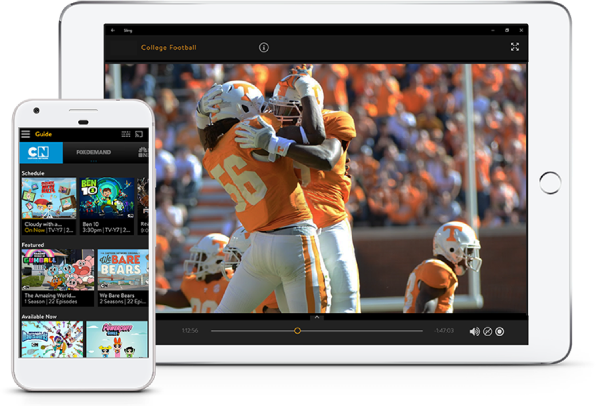Enter fullscreen with the expand icon
This screenshot has height=406, width=596.
[x=515, y=47]
